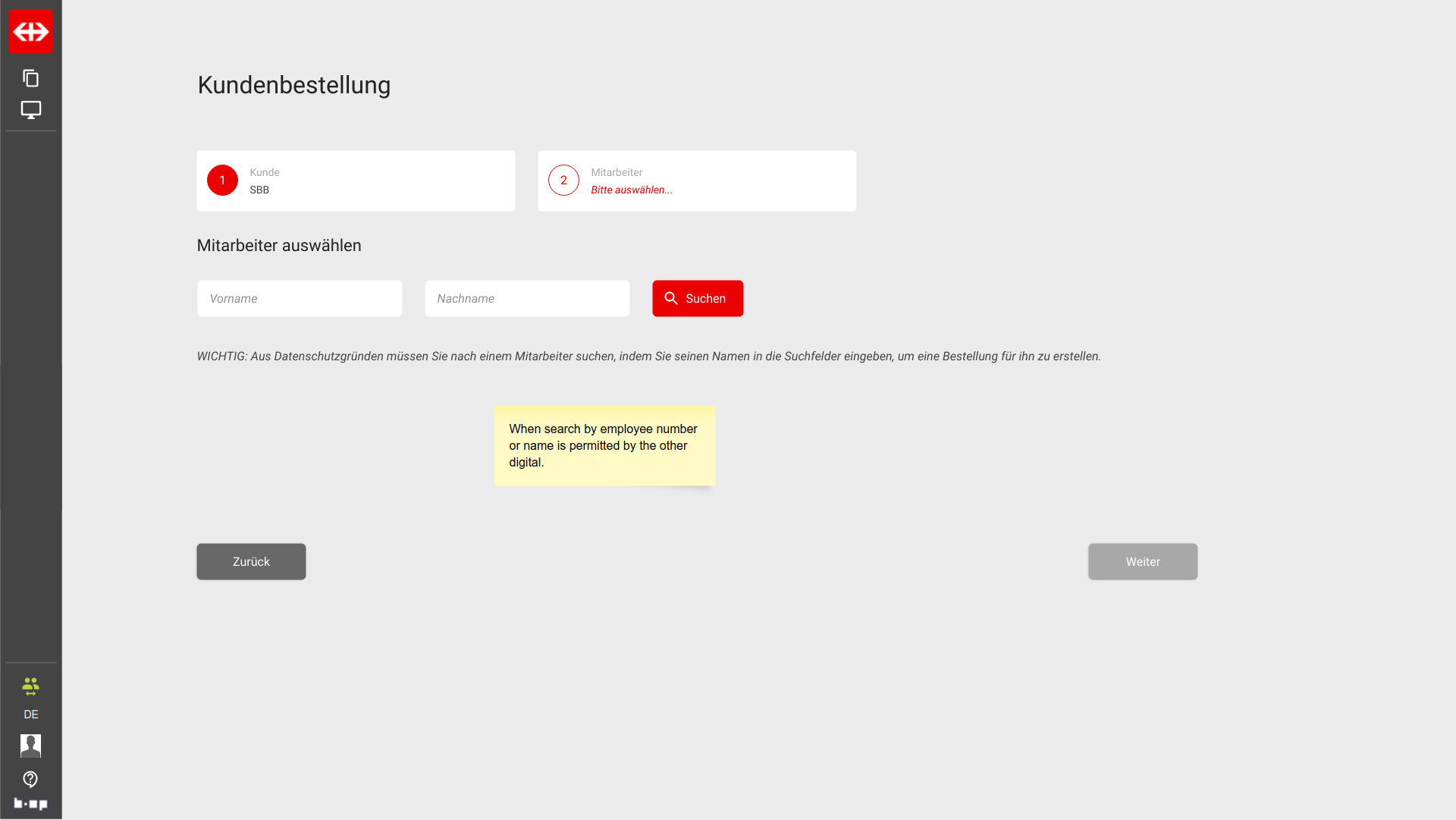The width and height of the screenshot is (1456, 820).
Task: Click 'Bitte auswählen...' red text
Action: [632, 190]
